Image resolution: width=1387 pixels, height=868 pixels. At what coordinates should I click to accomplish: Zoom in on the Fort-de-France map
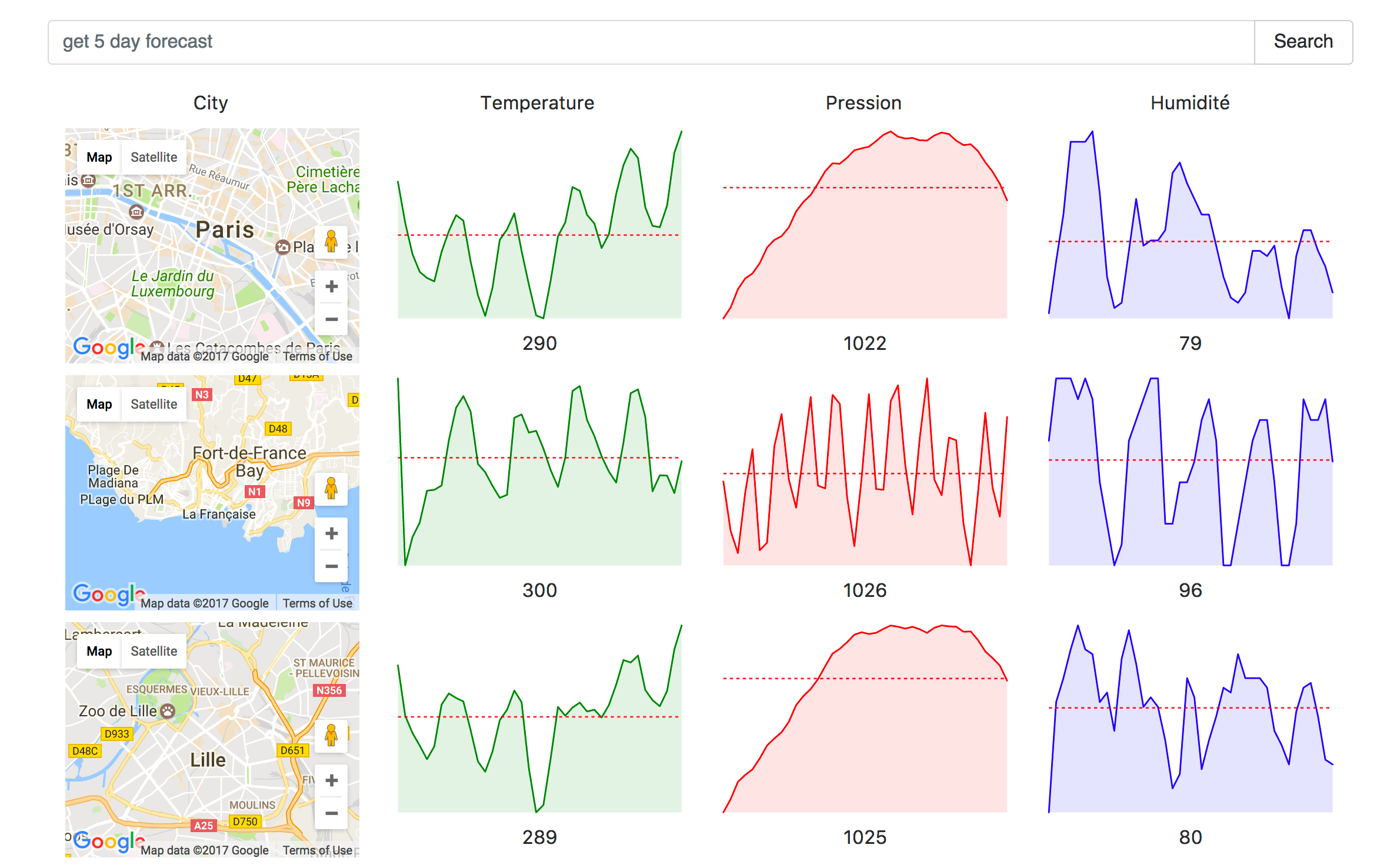[331, 533]
